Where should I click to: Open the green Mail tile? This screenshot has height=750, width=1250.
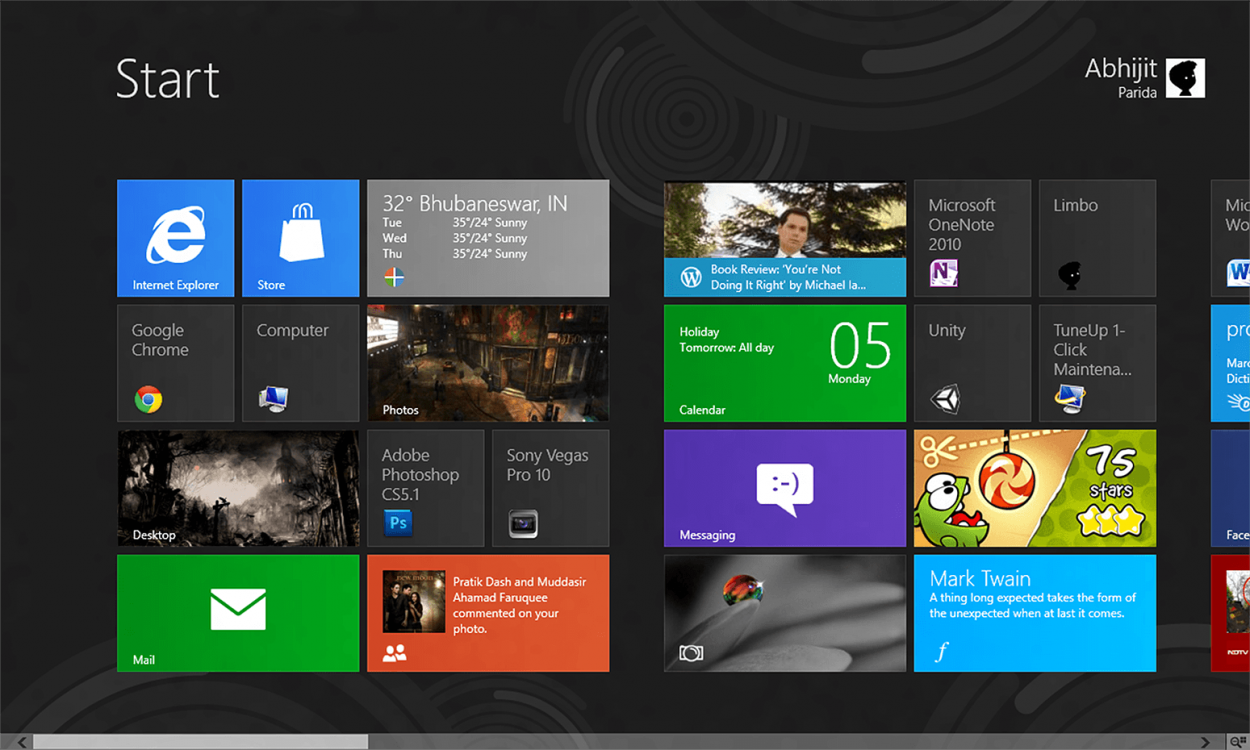pyautogui.click(x=238, y=613)
